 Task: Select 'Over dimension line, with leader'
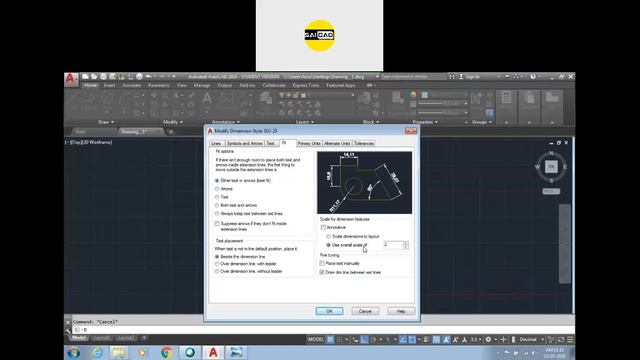[x=217, y=264]
